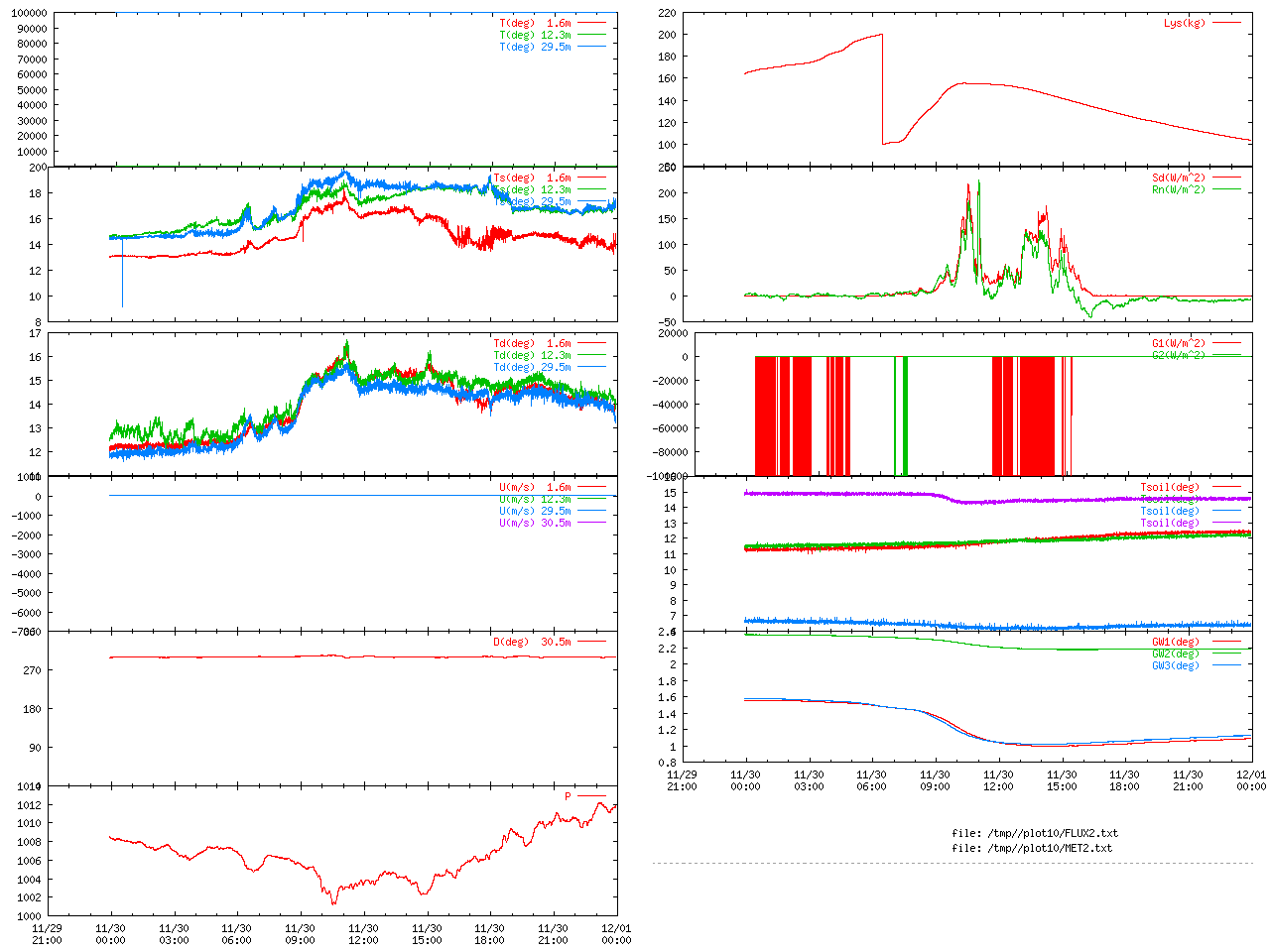Click the "-40000" axis tick label
The width and height of the screenshot is (1270, 952).
[x=670, y=405]
